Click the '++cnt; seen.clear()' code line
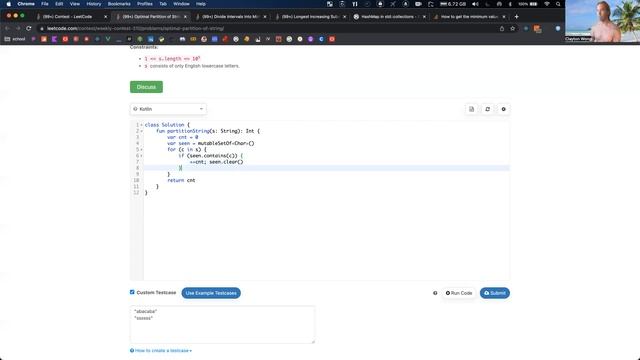 216,162
